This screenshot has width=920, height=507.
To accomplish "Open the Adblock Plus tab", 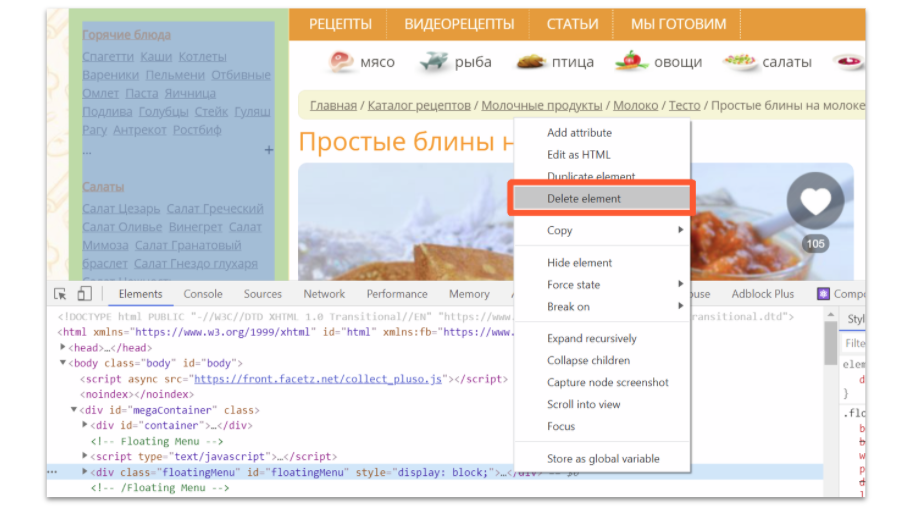I will (762, 294).
